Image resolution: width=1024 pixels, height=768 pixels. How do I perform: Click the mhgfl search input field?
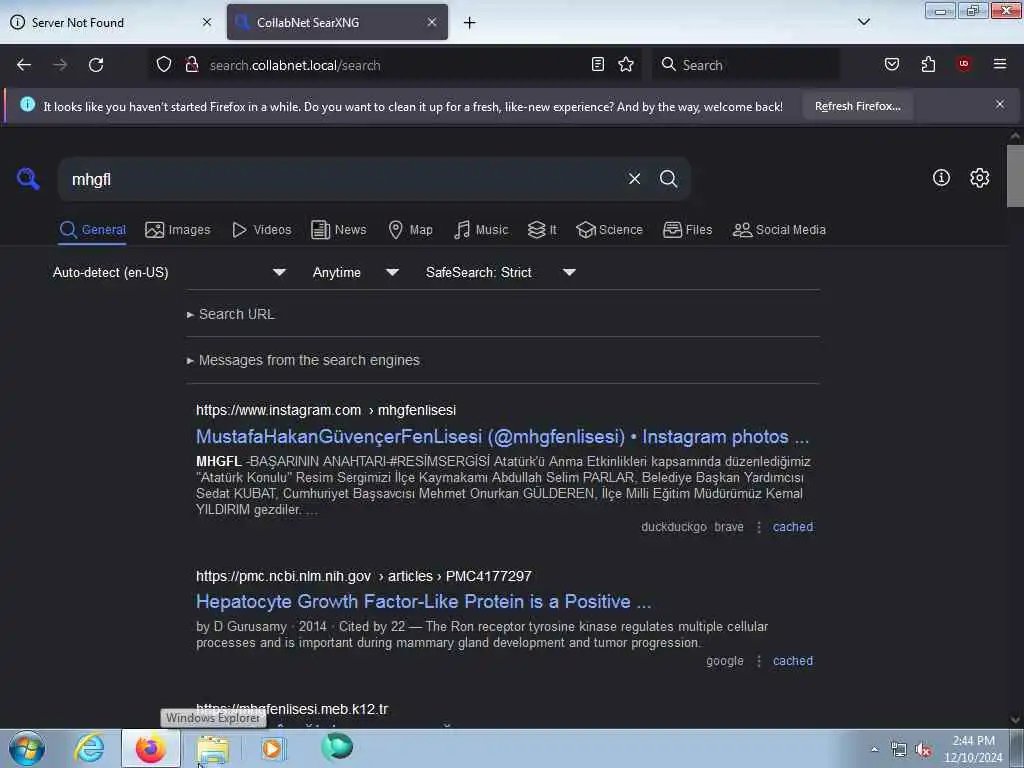340,179
